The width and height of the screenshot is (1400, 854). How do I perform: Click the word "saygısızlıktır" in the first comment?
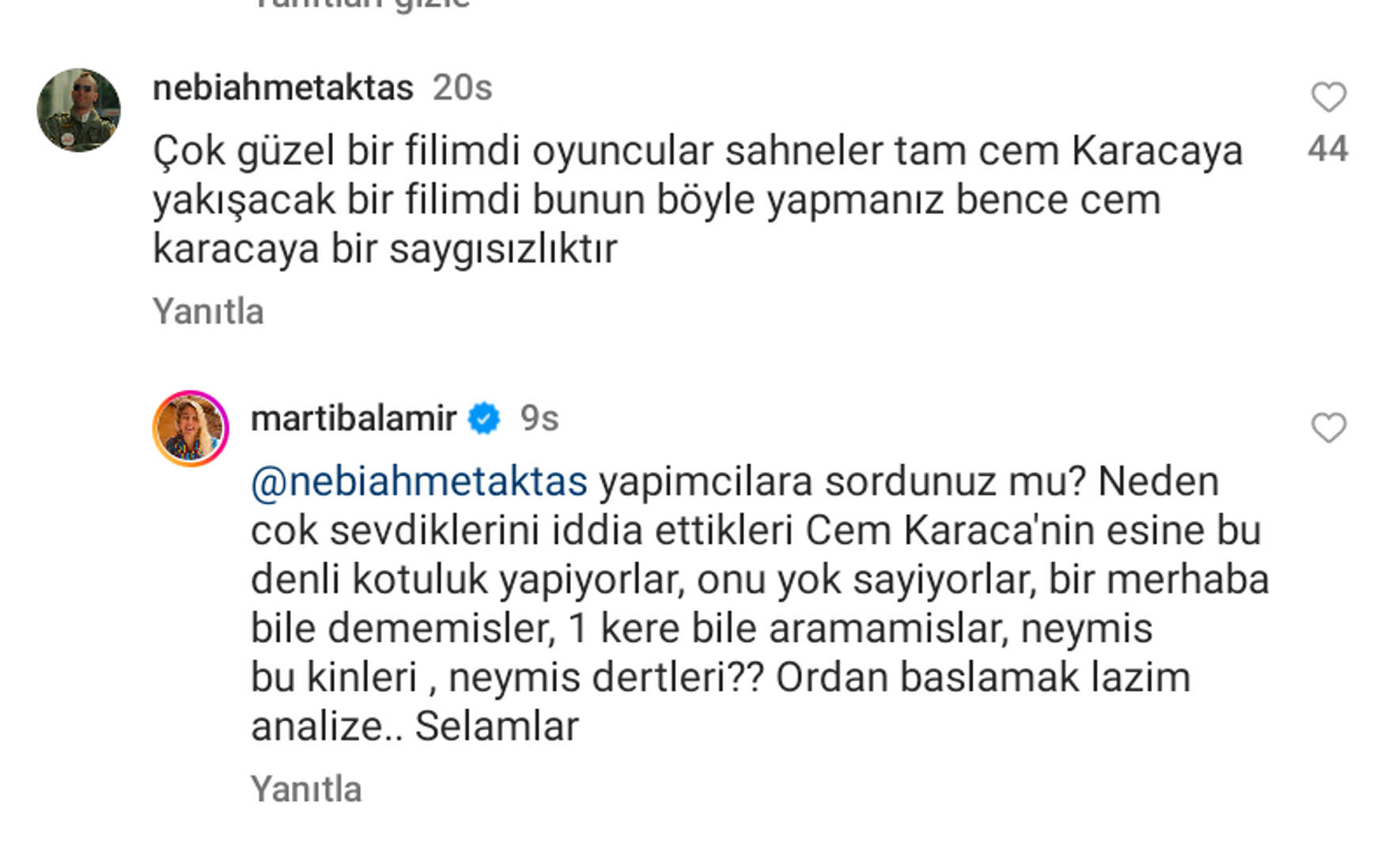click(x=503, y=248)
